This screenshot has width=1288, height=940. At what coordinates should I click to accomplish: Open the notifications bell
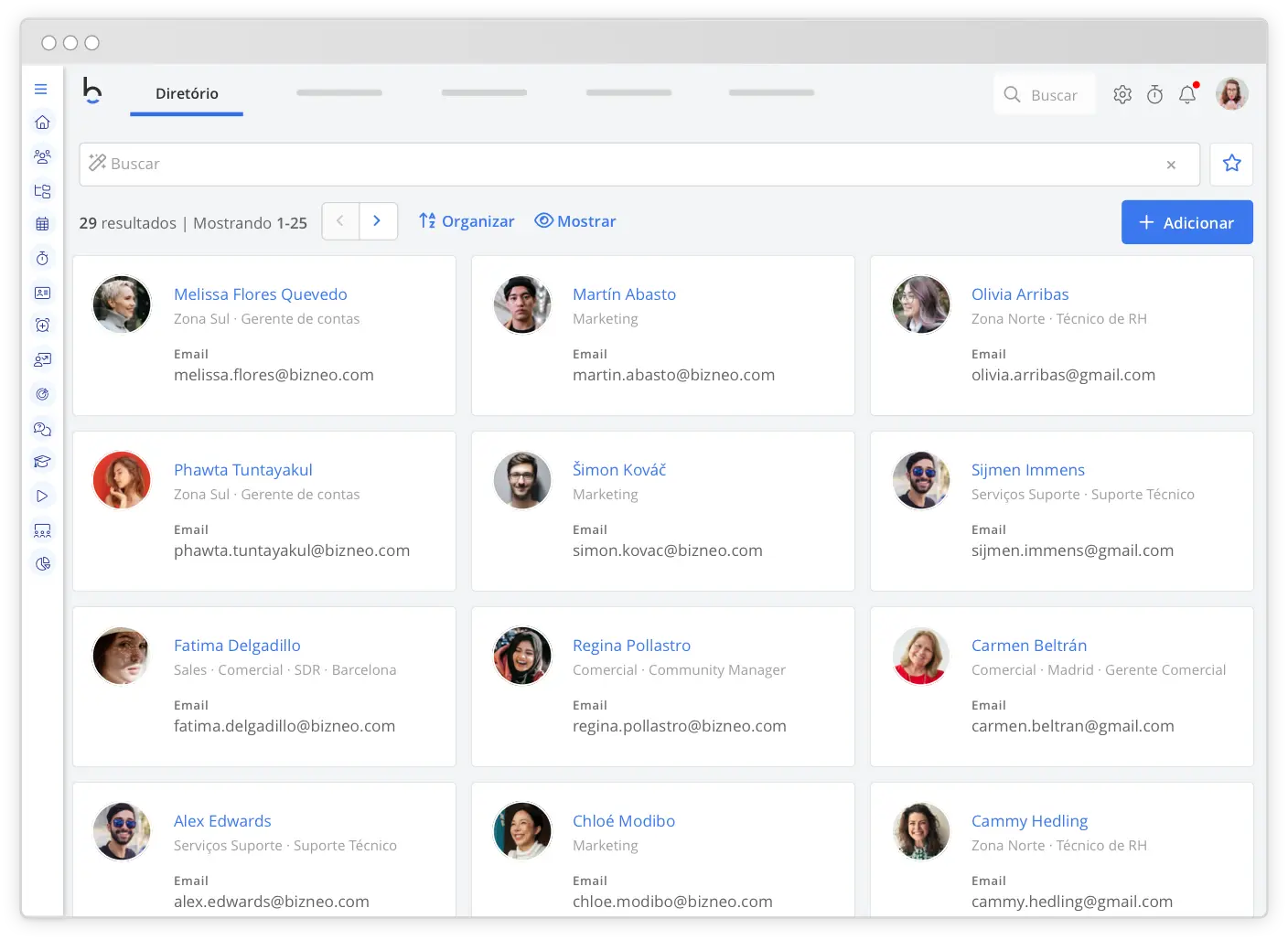pos(1187,93)
